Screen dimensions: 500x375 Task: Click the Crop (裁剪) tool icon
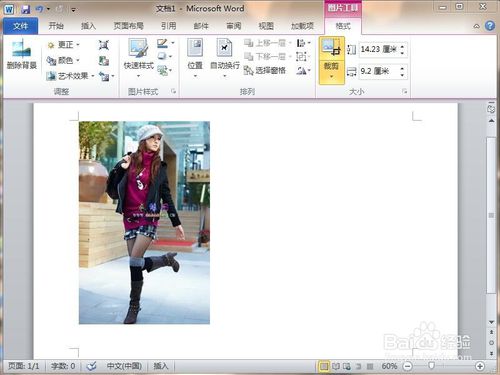click(331, 48)
